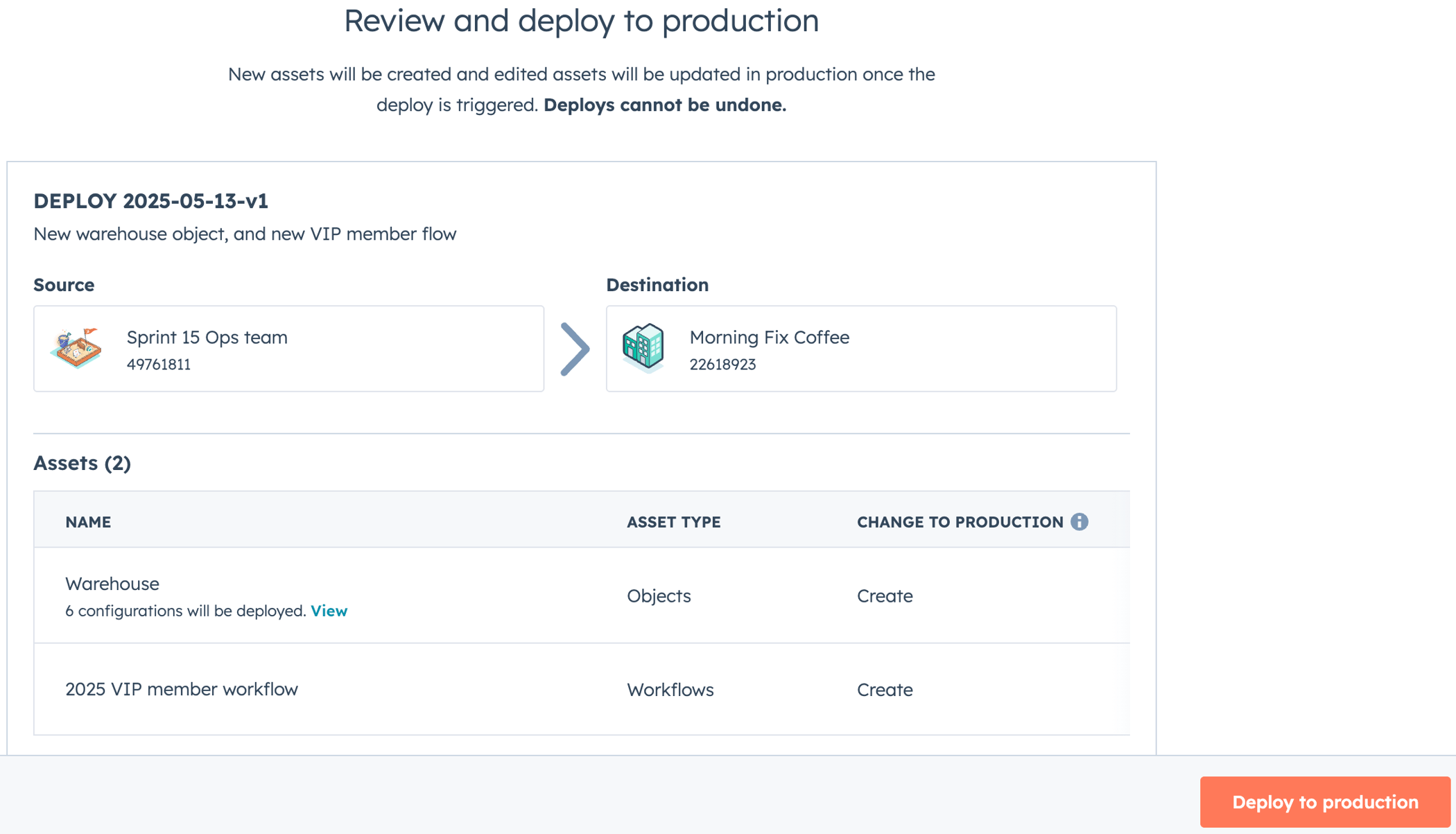This screenshot has width=1456, height=834.
Task: Click the Objects asset type label
Action: [x=658, y=596]
